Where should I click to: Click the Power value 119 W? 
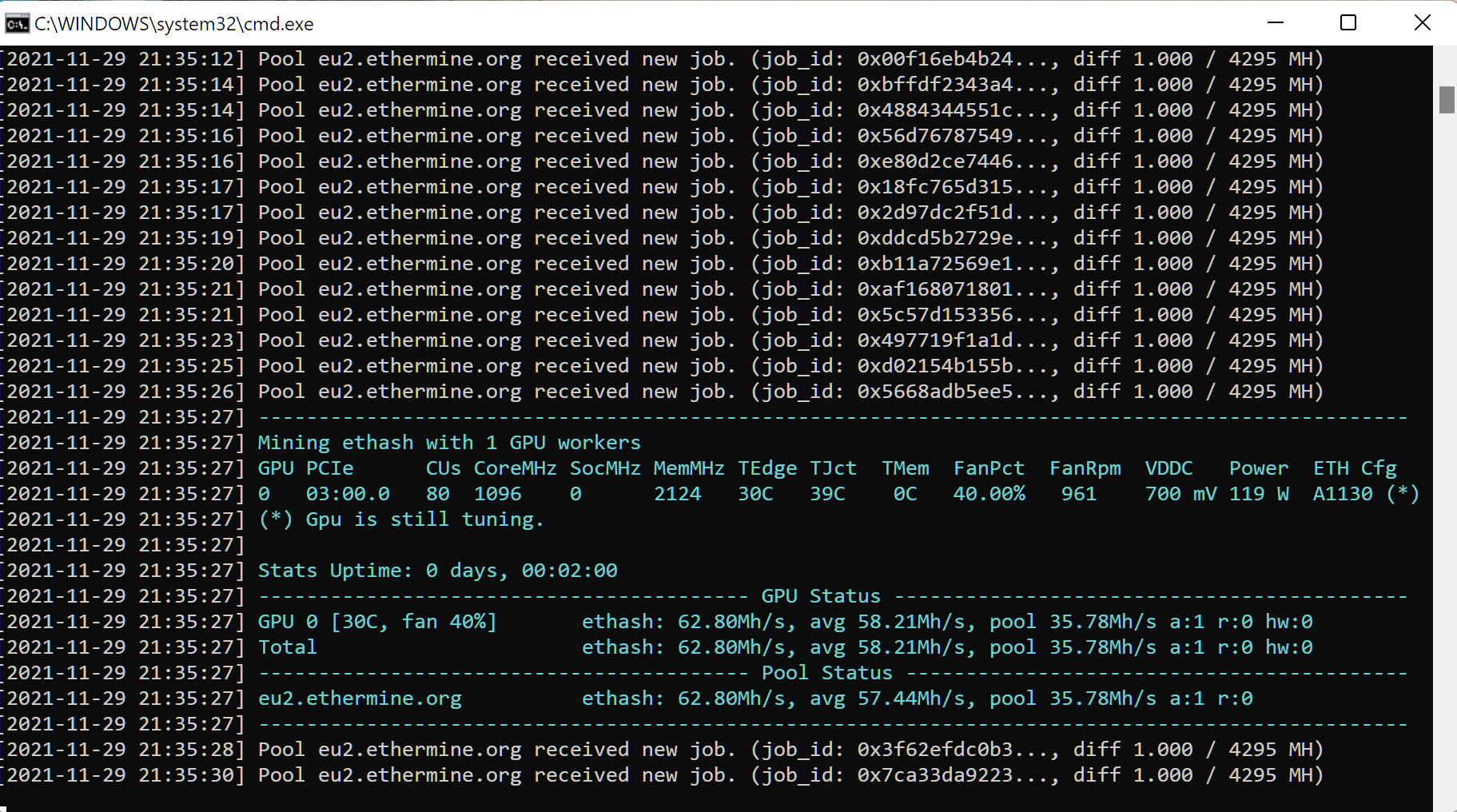pyautogui.click(x=1259, y=494)
